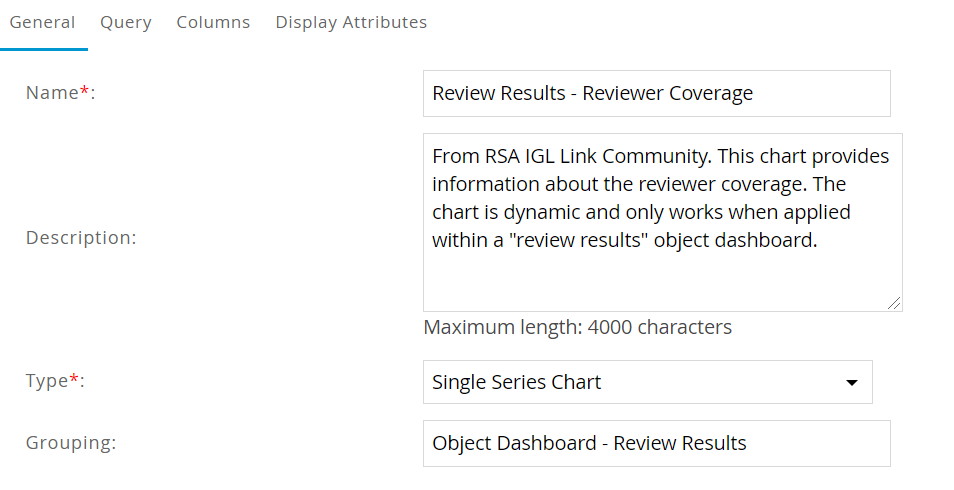Viewport: 954px width, 490px height.
Task: Click the red asterisk beside Name
Action: point(84,91)
